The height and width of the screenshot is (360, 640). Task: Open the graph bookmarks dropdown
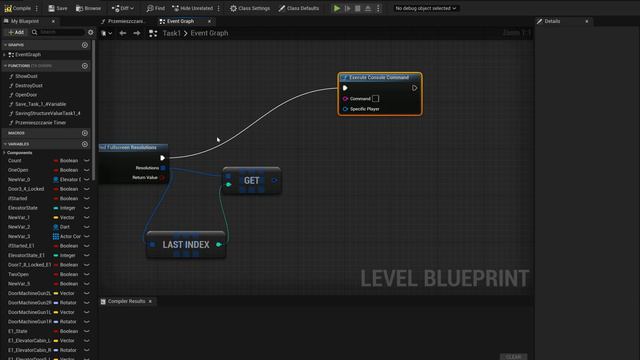click(x=107, y=33)
